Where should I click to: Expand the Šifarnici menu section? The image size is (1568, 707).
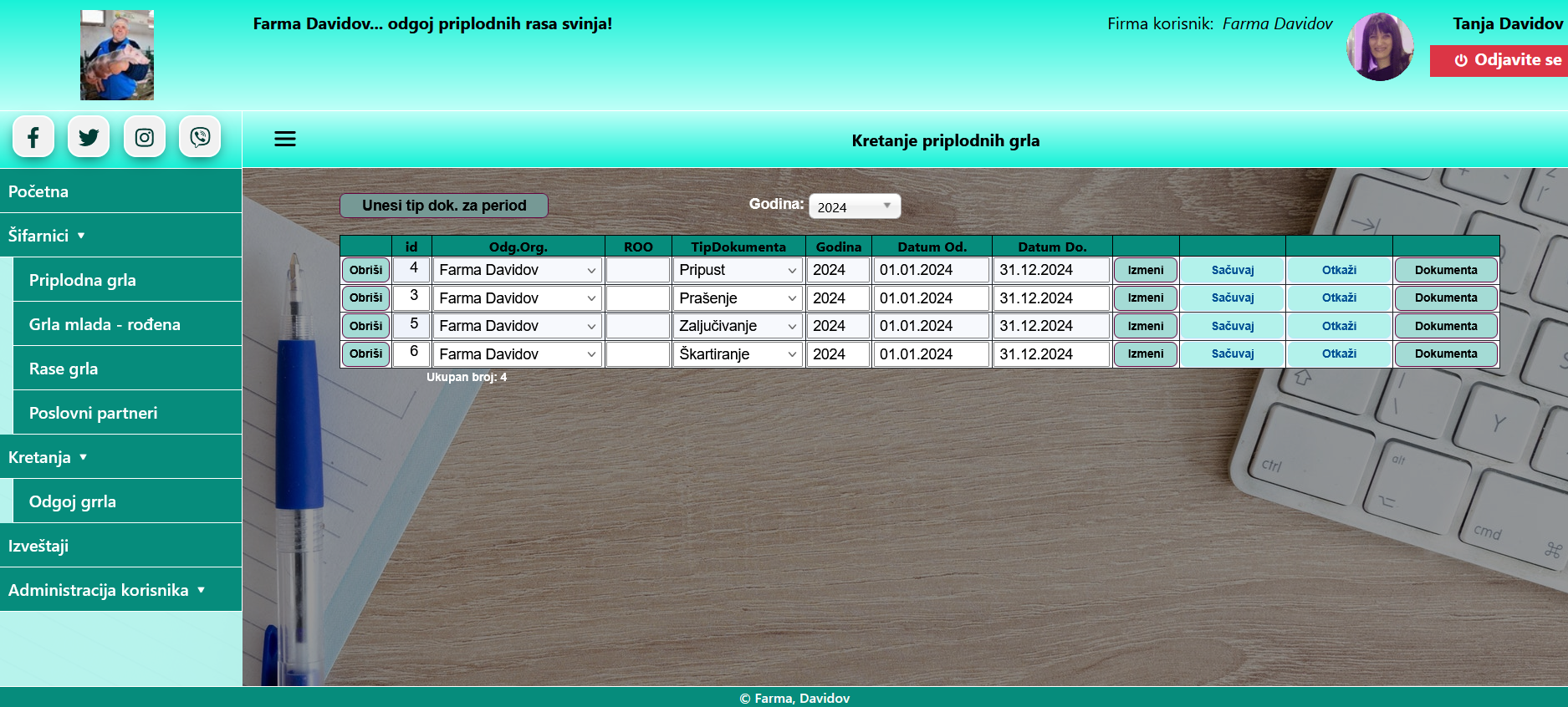(x=47, y=236)
